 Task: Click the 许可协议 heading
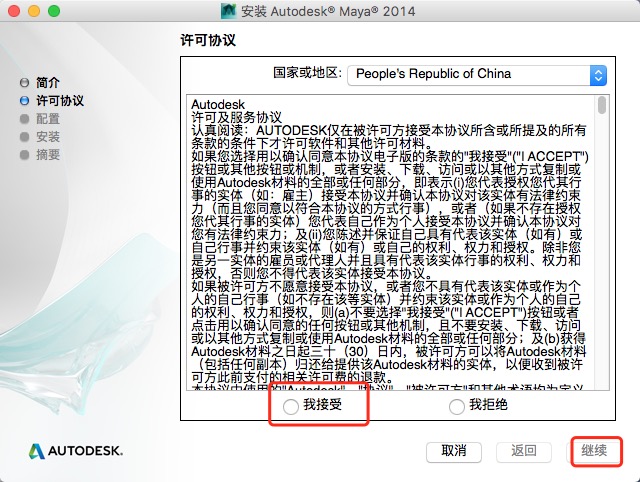tap(208, 40)
